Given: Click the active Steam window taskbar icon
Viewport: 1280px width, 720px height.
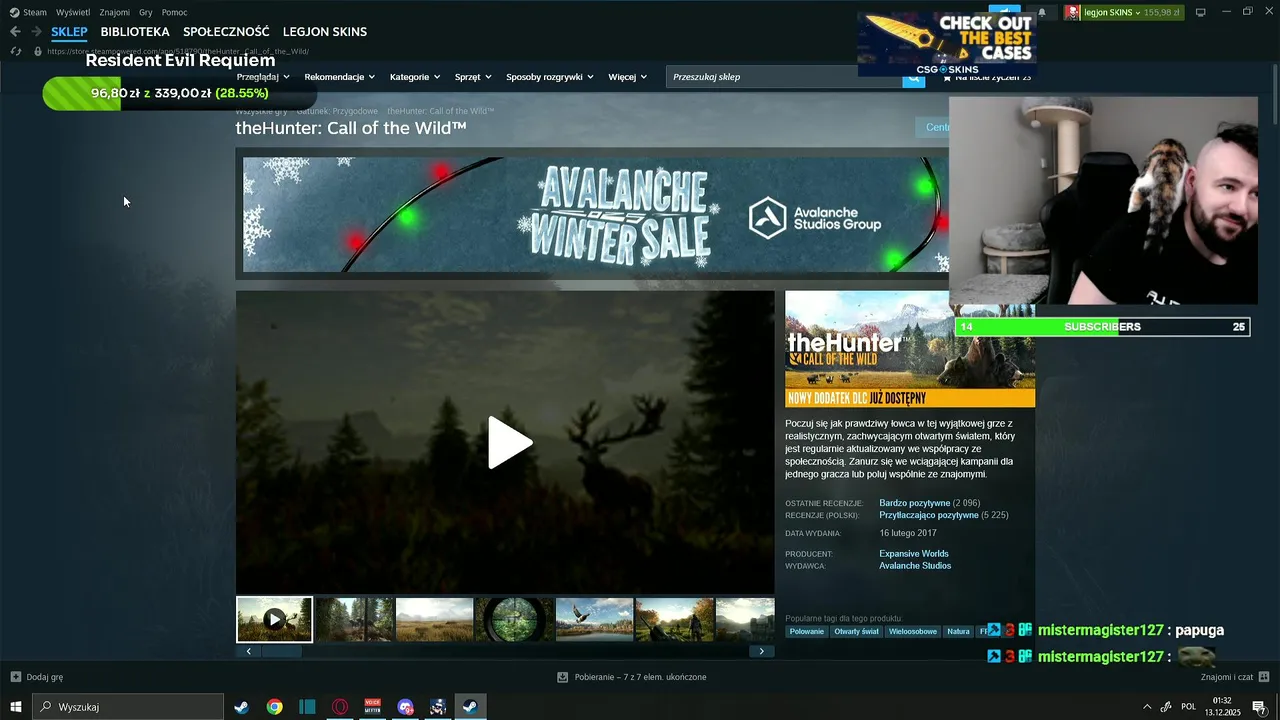Looking at the screenshot, I should click(x=469, y=707).
